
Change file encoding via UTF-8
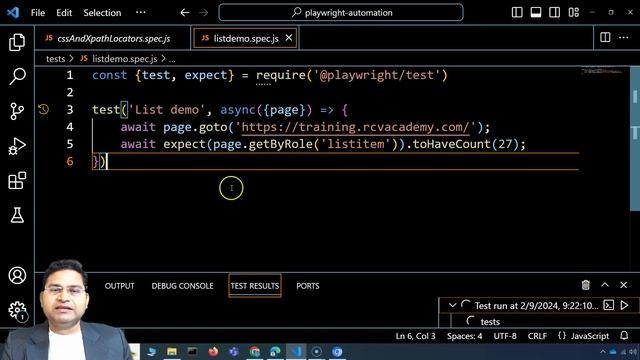[x=505, y=336]
